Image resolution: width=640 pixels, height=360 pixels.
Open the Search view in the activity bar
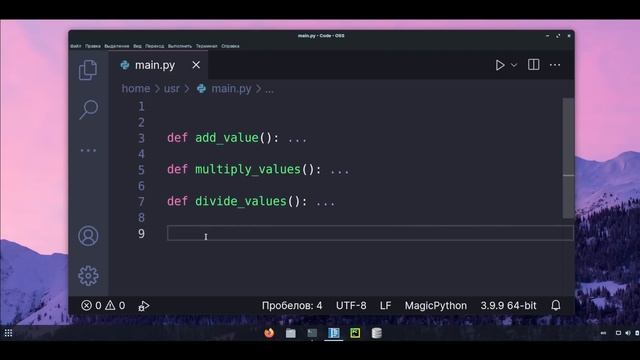point(88,109)
